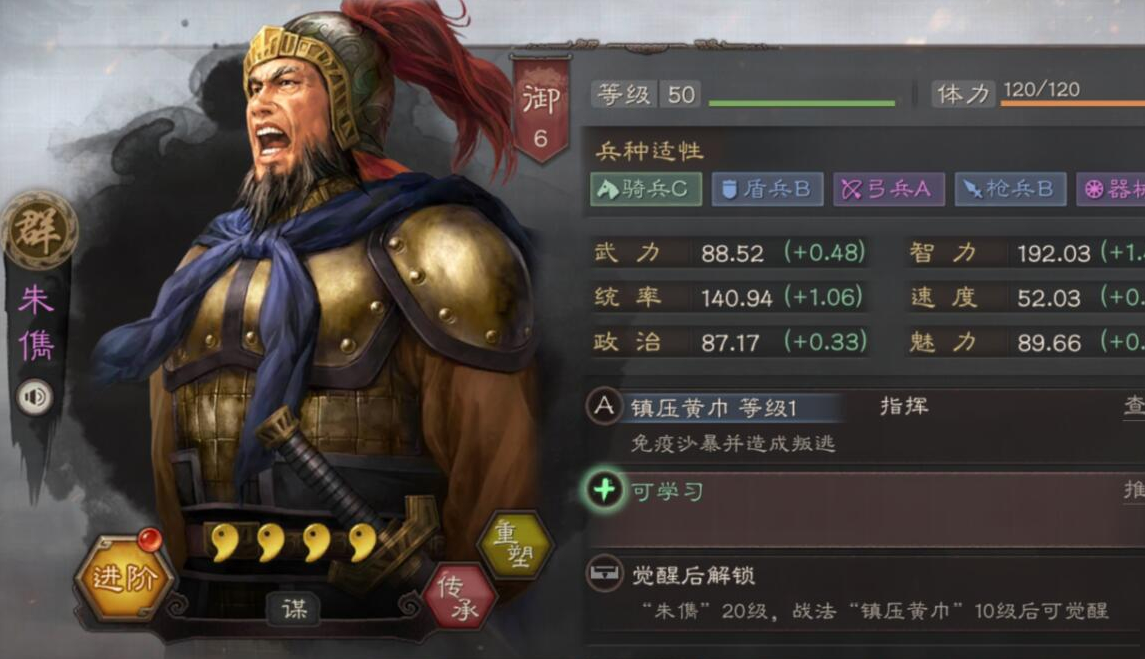Click the green level experience bar
Viewport: 1145px width, 659px height.
802,104
